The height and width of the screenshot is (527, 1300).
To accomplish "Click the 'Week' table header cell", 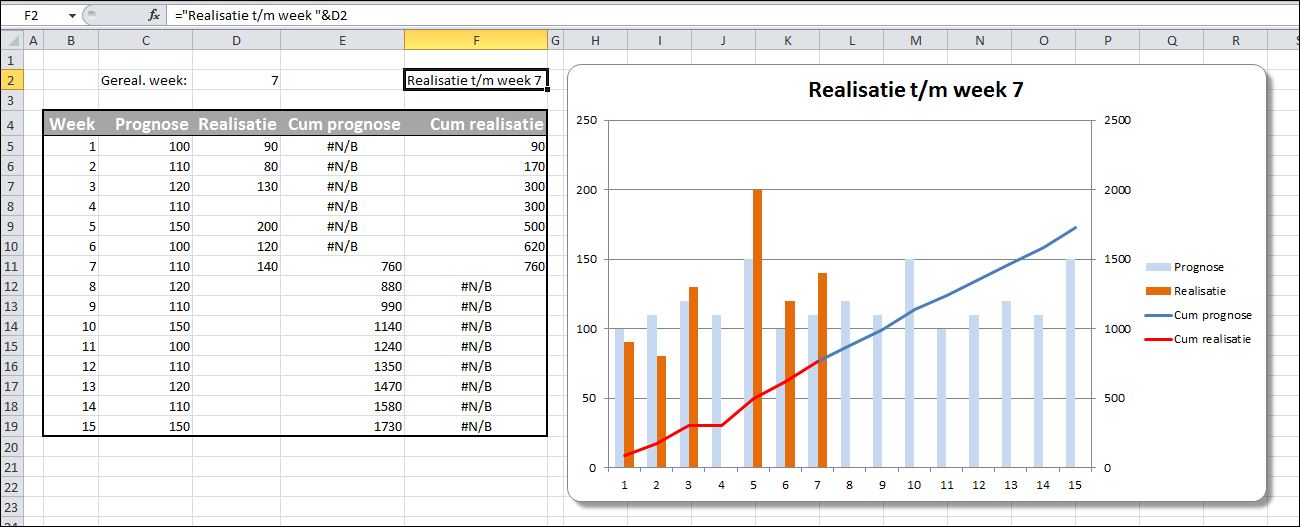I will coord(71,124).
